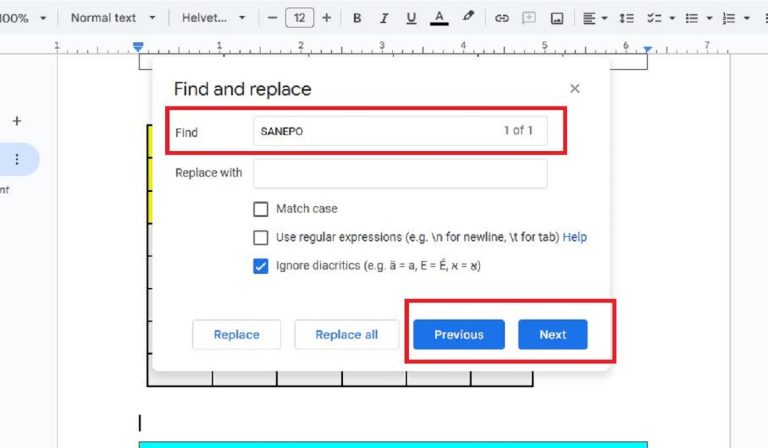Screen dimensions: 768x448
Task: Click the left indent marker on ruler
Action: tap(138, 47)
